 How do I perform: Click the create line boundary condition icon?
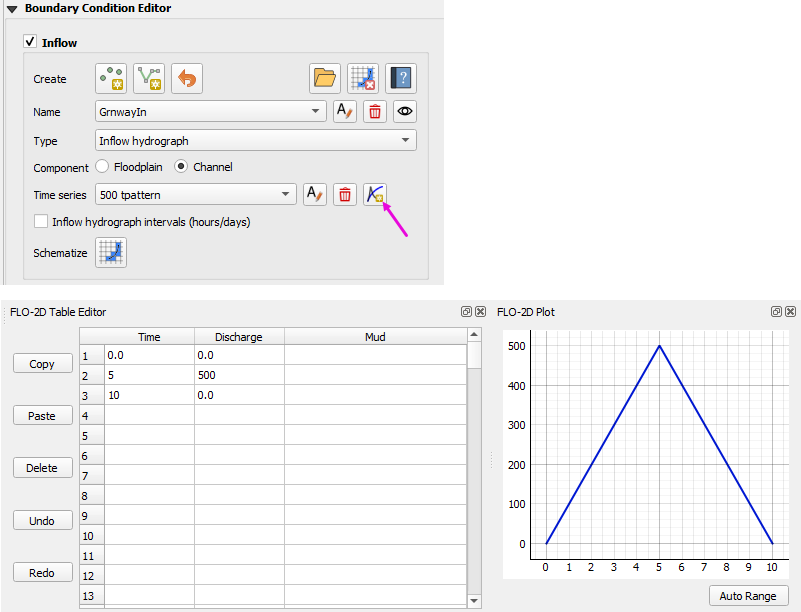pos(148,78)
